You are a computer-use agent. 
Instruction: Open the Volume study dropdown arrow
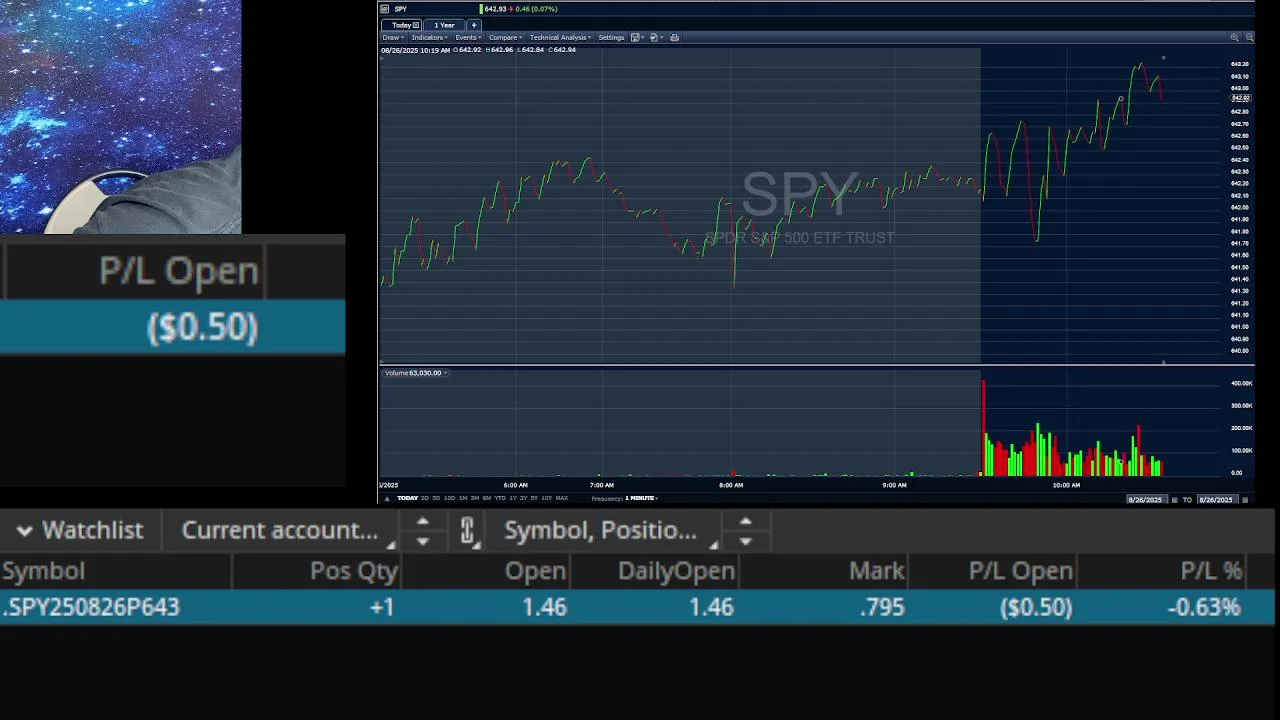point(446,373)
